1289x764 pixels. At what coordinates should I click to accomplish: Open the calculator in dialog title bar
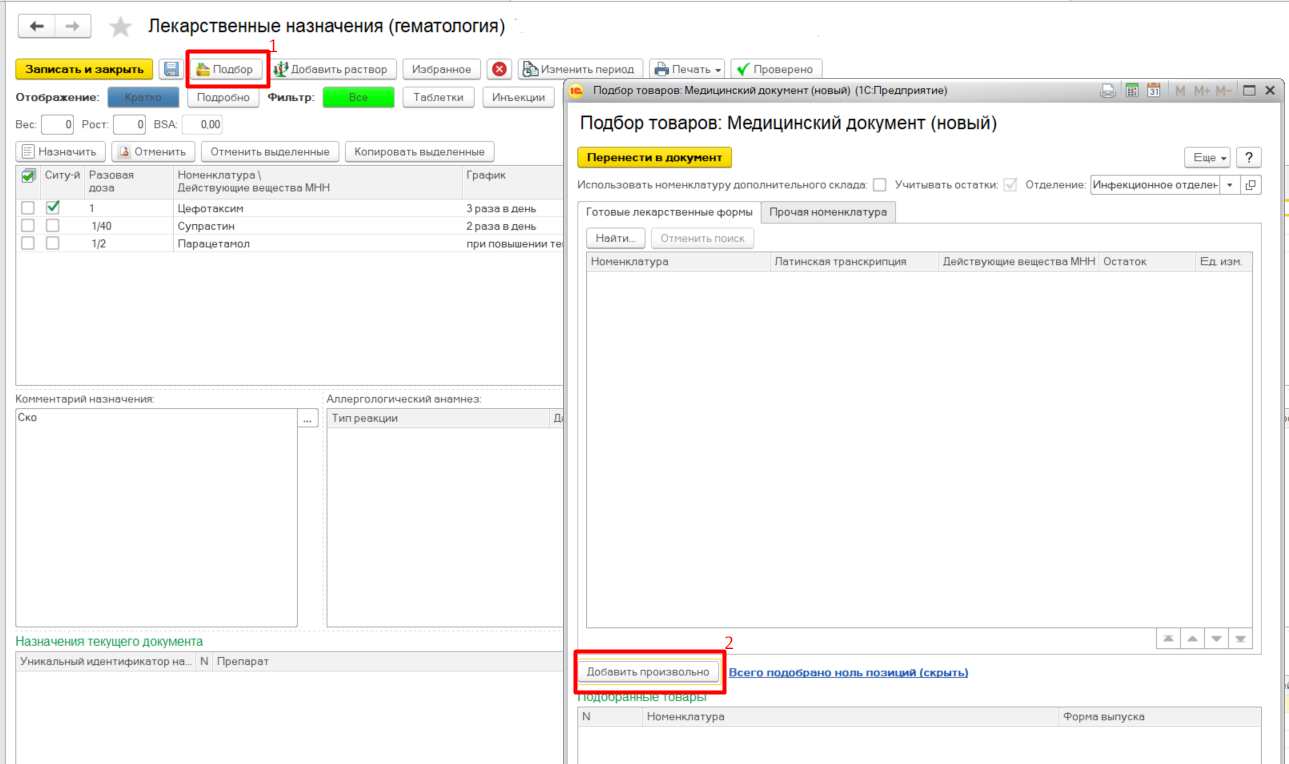point(1132,91)
